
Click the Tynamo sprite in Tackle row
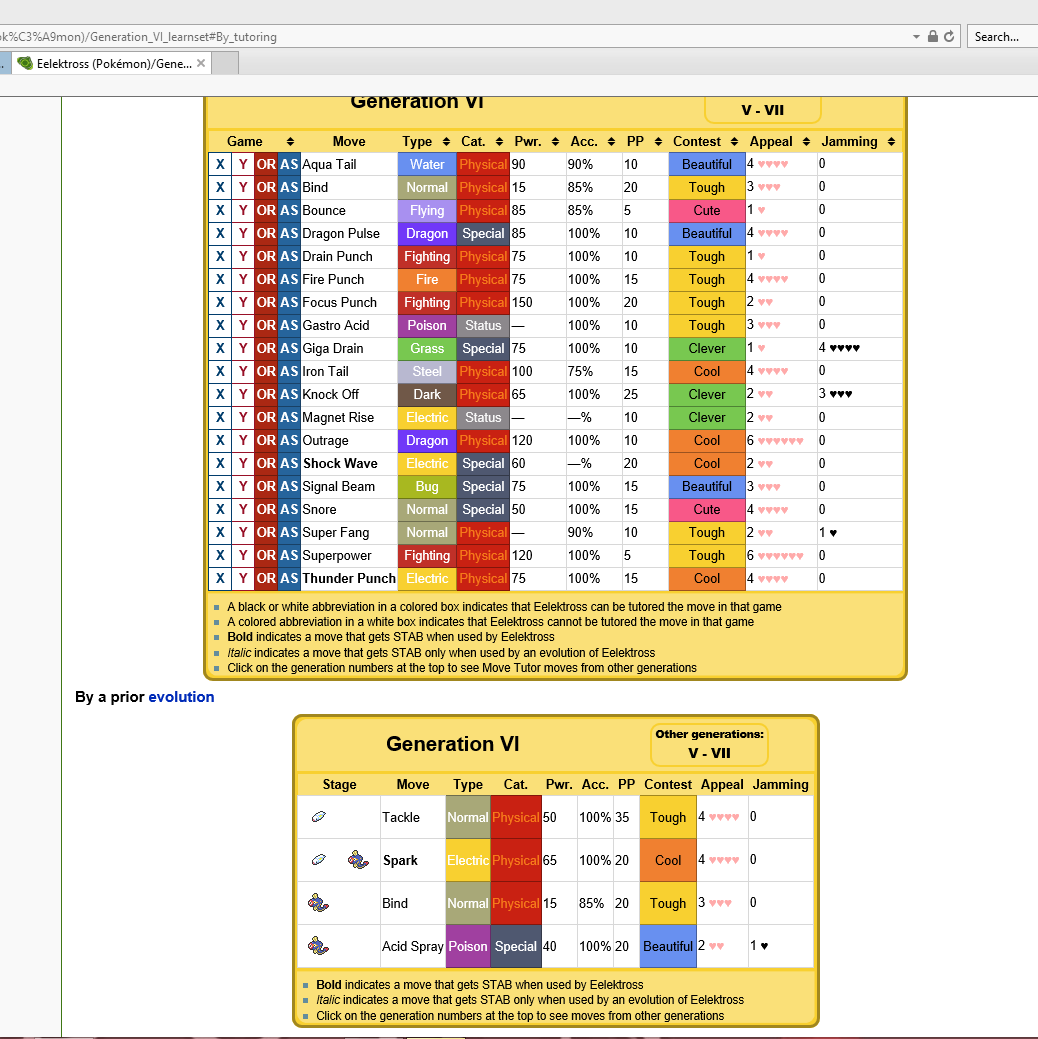[319, 817]
